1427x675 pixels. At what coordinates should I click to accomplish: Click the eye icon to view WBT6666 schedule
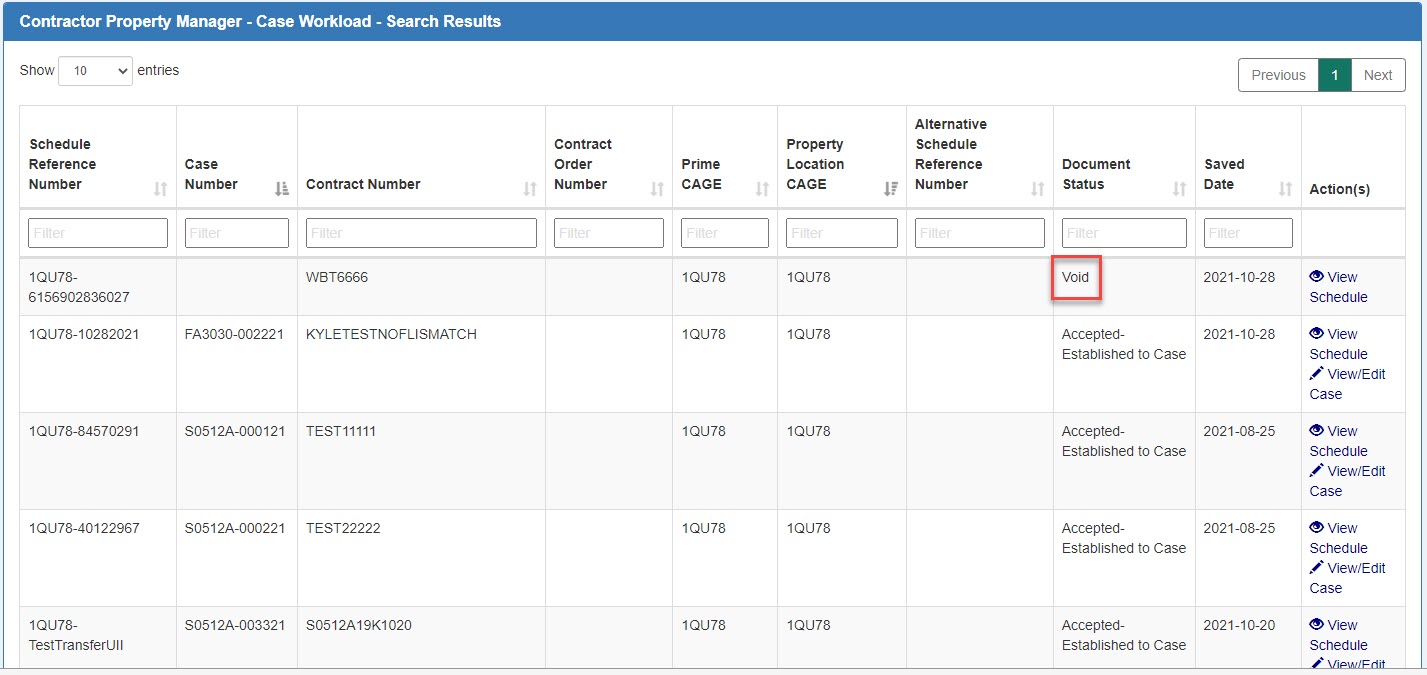1319,277
